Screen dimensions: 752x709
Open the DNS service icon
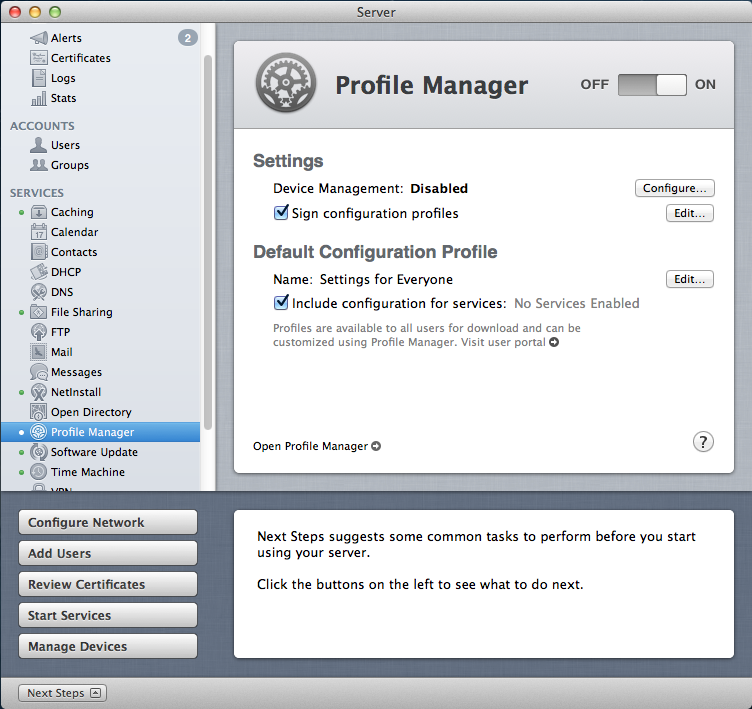pyautogui.click(x=39, y=292)
